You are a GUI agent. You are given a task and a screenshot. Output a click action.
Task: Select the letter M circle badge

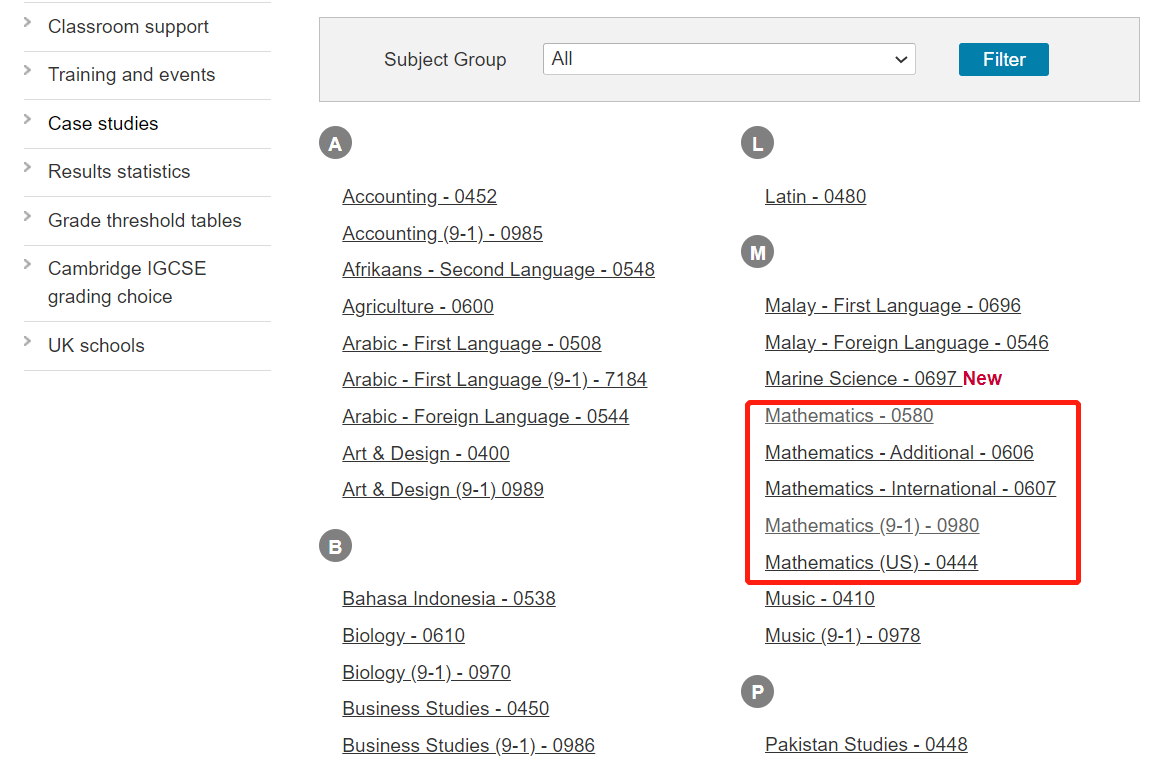pos(757,253)
